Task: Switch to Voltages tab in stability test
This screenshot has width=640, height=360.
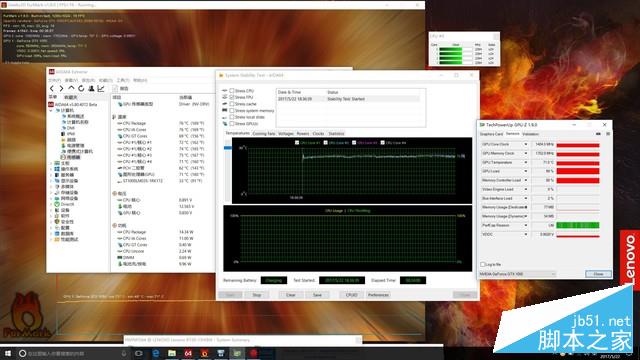Action: tap(286, 133)
